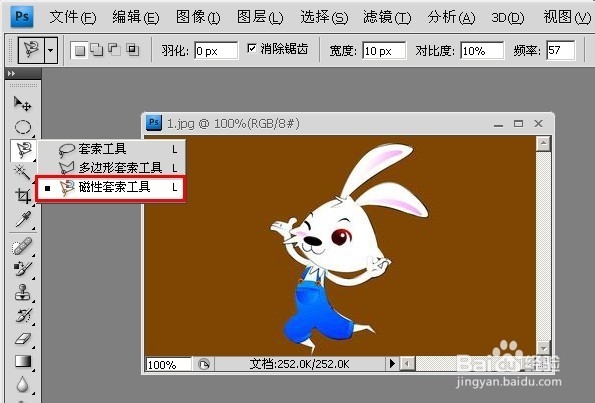Click the 对比度 contrast input field

pyautogui.click(x=482, y=50)
